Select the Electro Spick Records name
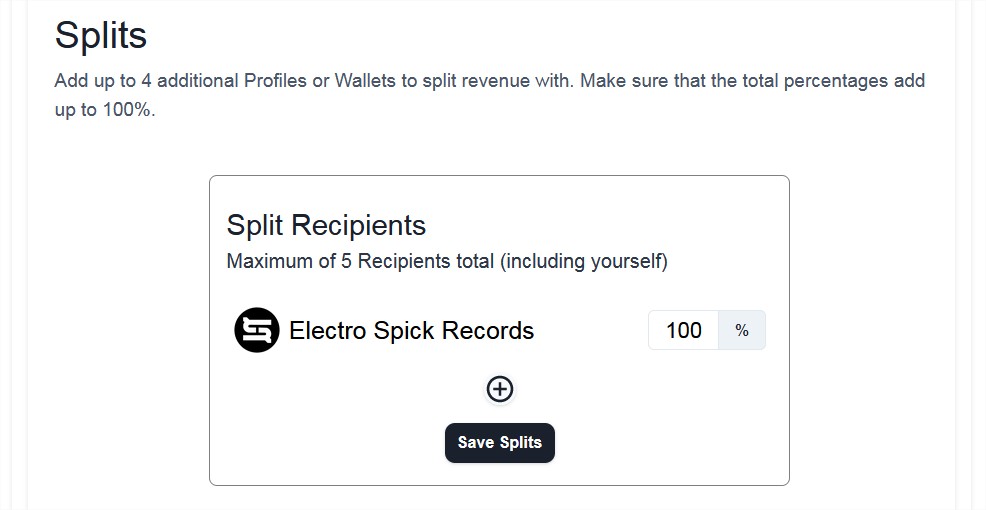The height and width of the screenshot is (510, 986). 411,331
